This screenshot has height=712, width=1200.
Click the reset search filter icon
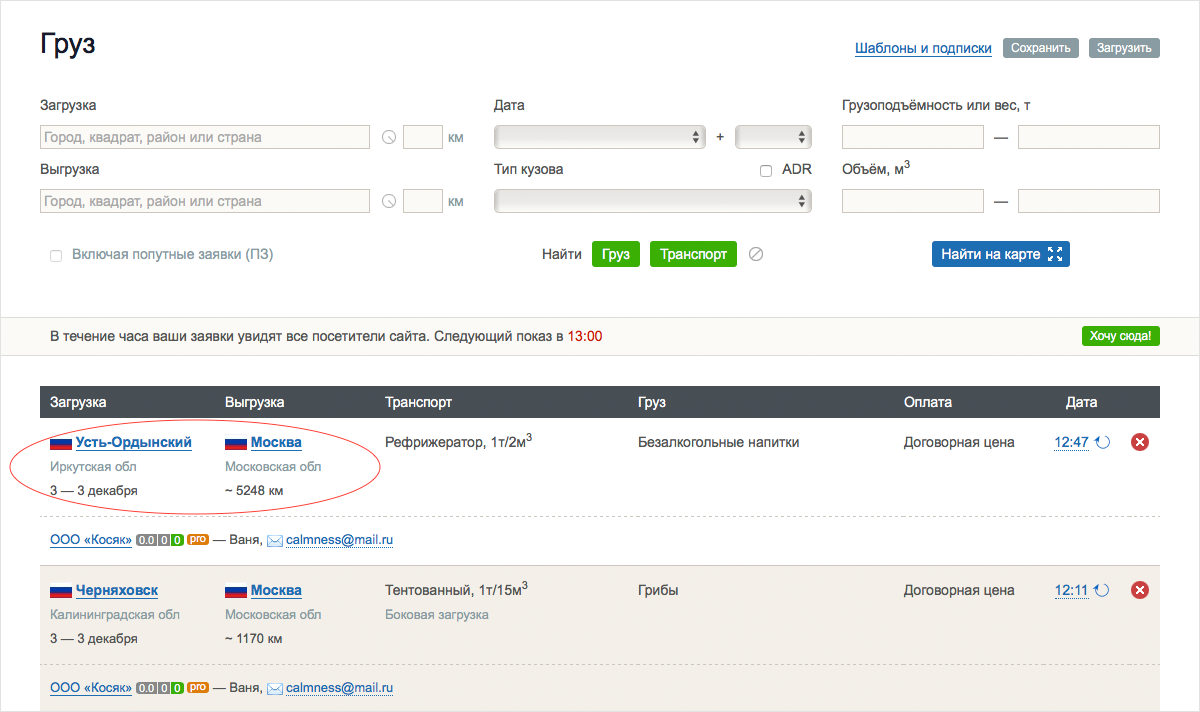pos(756,254)
